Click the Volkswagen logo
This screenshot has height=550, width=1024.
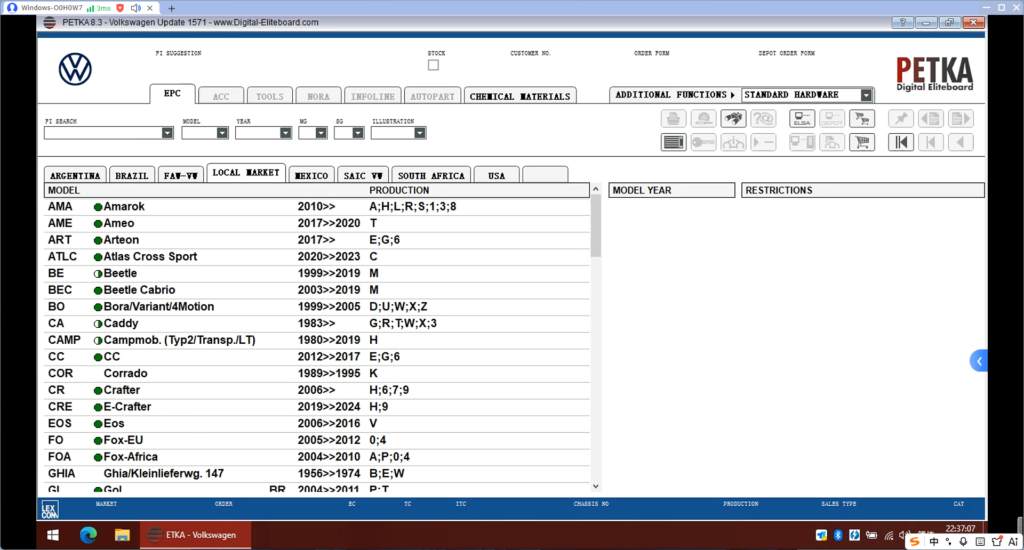[75, 69]
